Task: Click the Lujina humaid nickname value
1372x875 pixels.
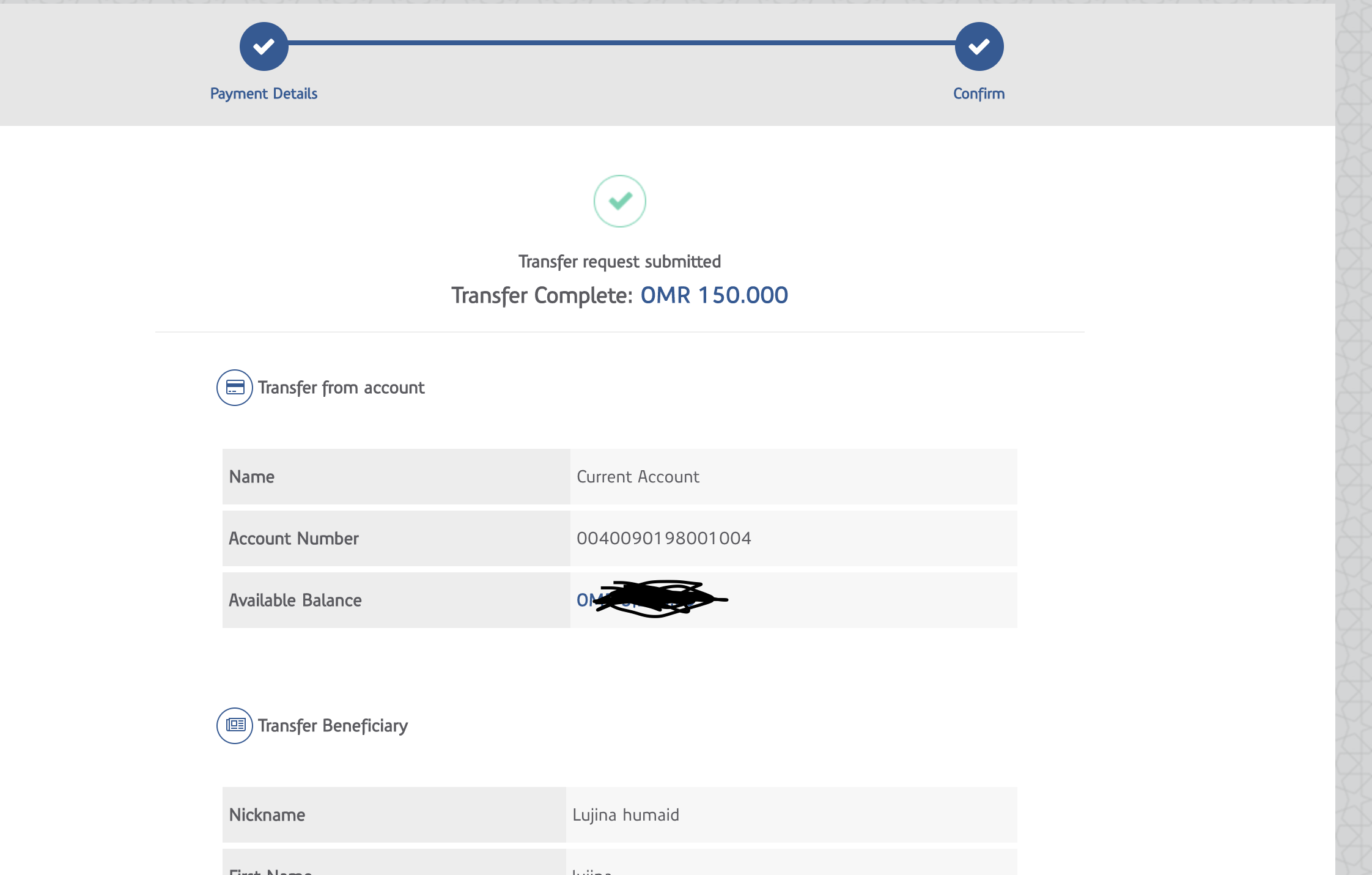Action: point(625,815)
